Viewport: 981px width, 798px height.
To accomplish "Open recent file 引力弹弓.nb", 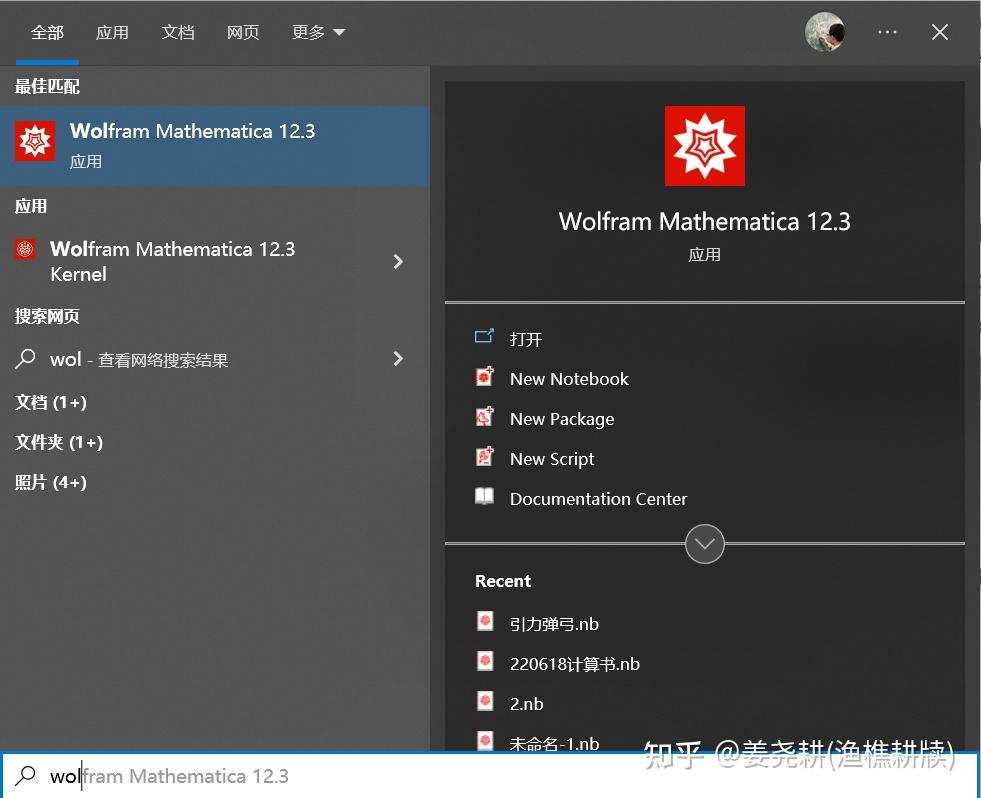I will (x=554, y=624).
